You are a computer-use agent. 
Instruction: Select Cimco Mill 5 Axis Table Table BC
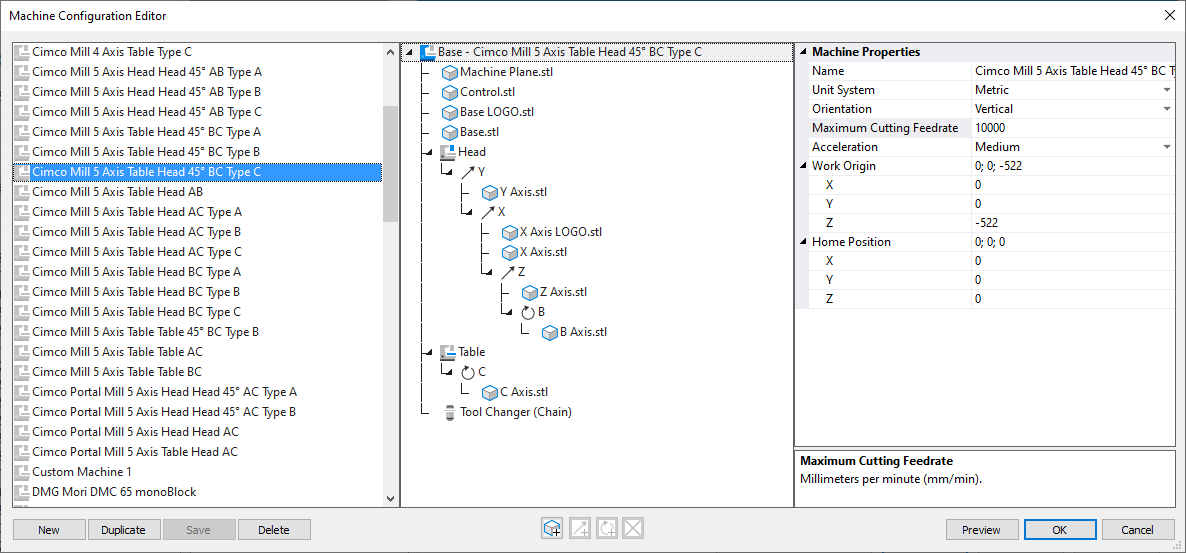117,371
